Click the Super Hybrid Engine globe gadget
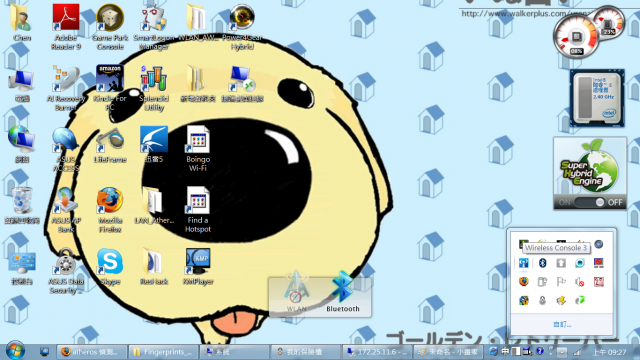 (590, 167)
